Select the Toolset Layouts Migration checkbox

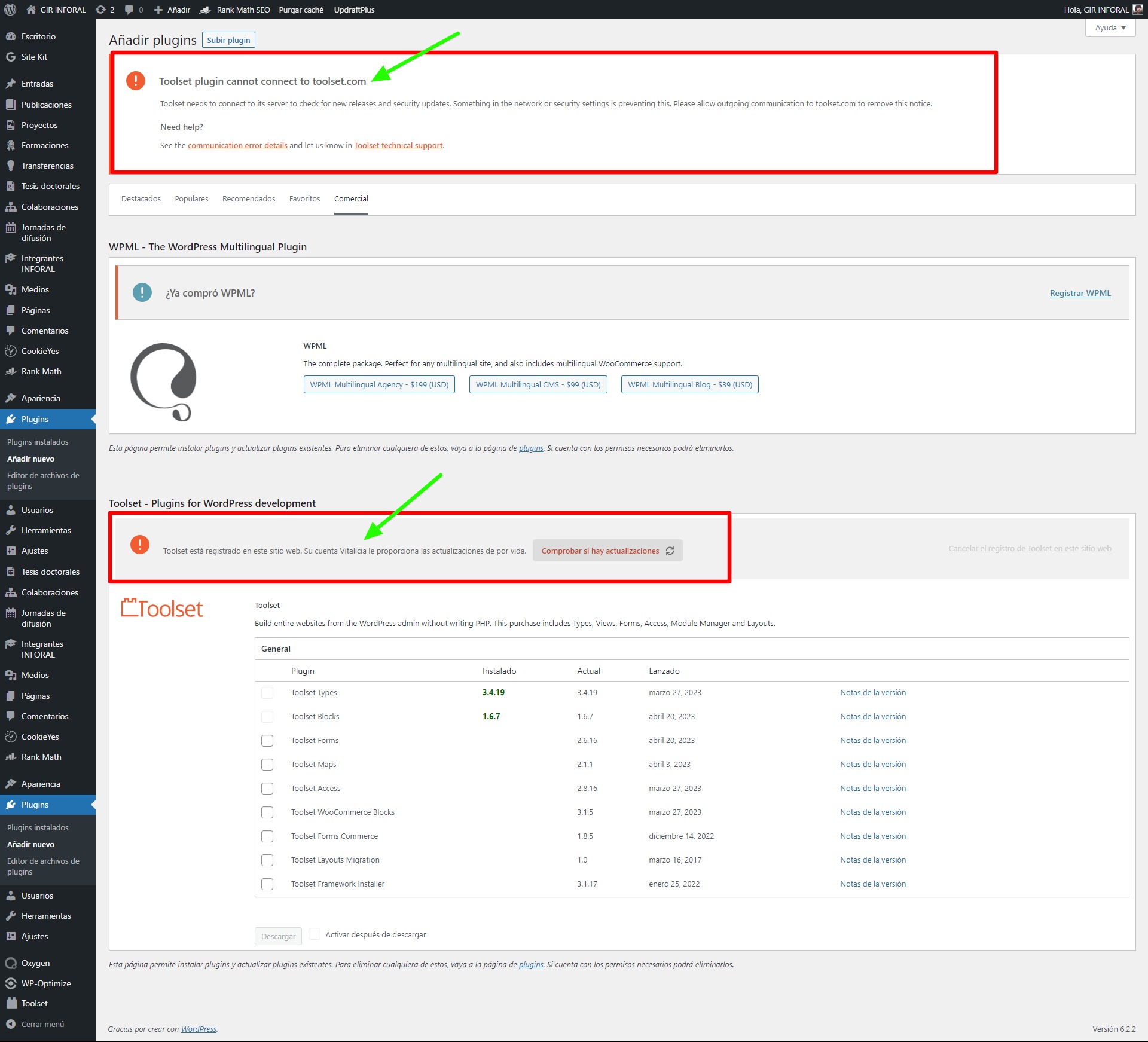point(267,860)
